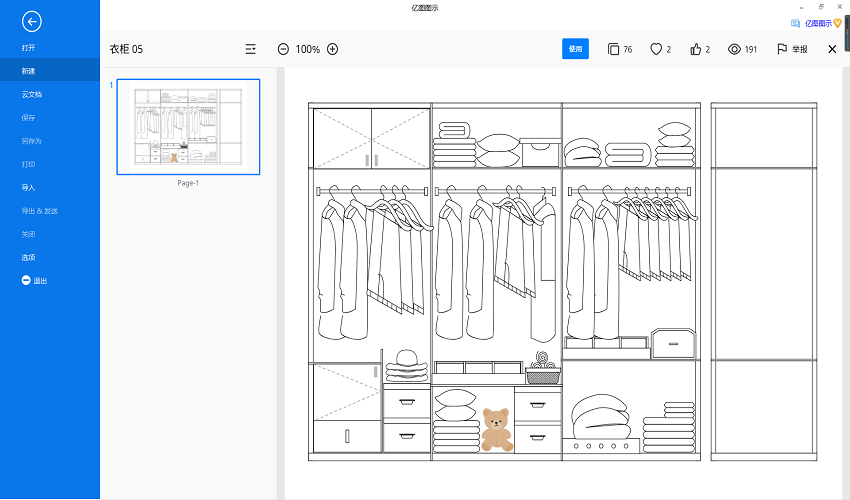The width and height of the screenshot is (850, 500).
Task: Click the thumbs-up like icon
Action: 695,49
